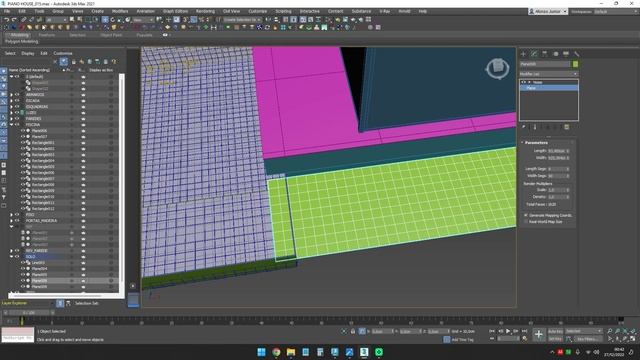Click the Zoom navigation icon
The height and width of the screenshot is (360, 640).
(610, 331)
